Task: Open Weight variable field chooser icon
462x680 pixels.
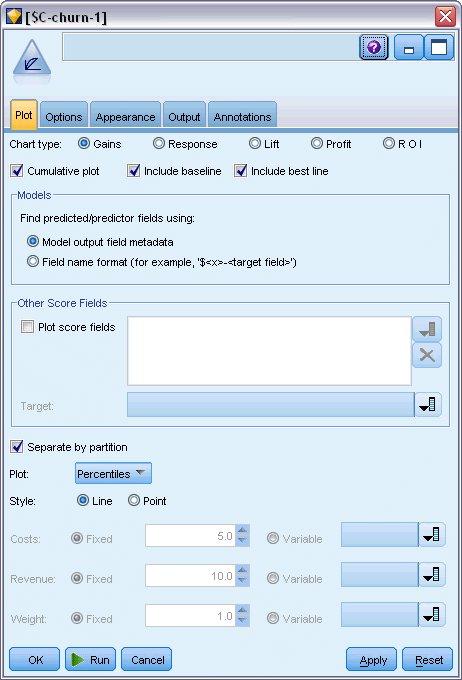Action: [x=432, y=615]
